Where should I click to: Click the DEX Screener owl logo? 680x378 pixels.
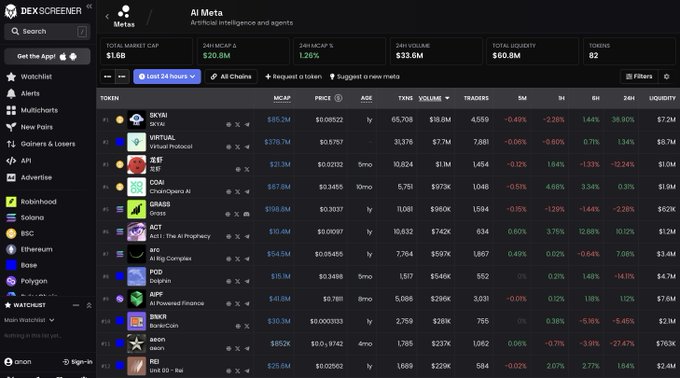10,11
